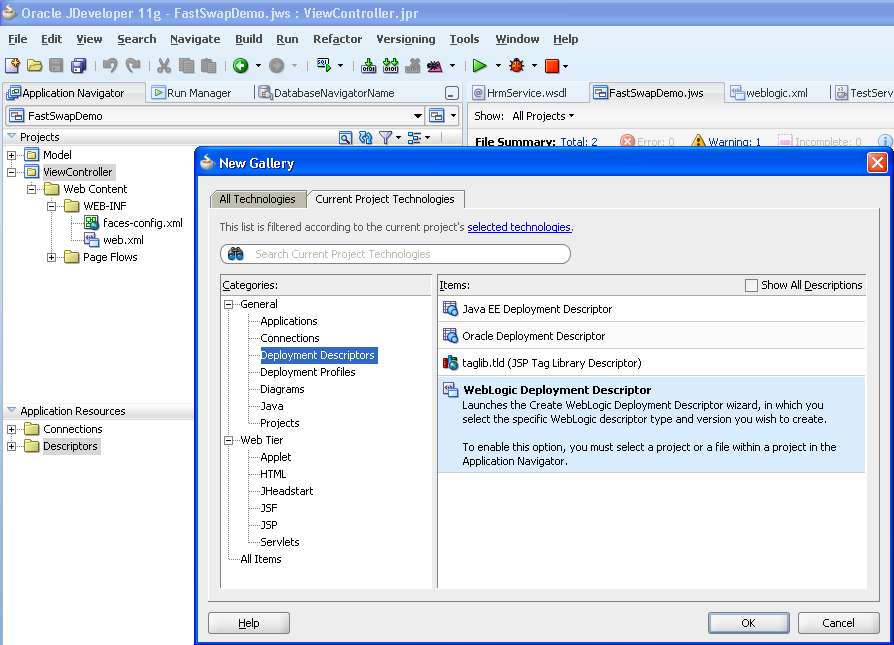Click the New file toolbar icon

click(x=12, y=66)
